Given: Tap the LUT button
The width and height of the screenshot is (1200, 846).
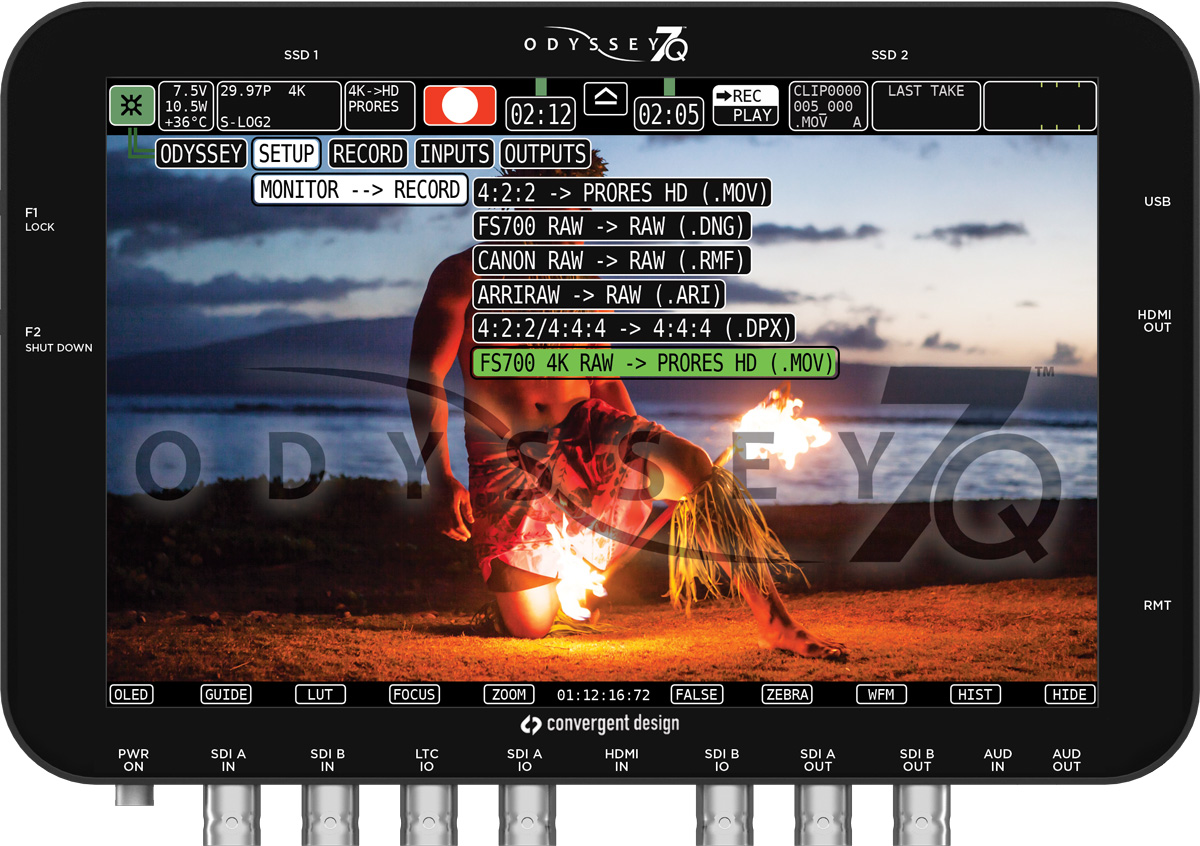Looking at the screenshot, I should [320, 694].
